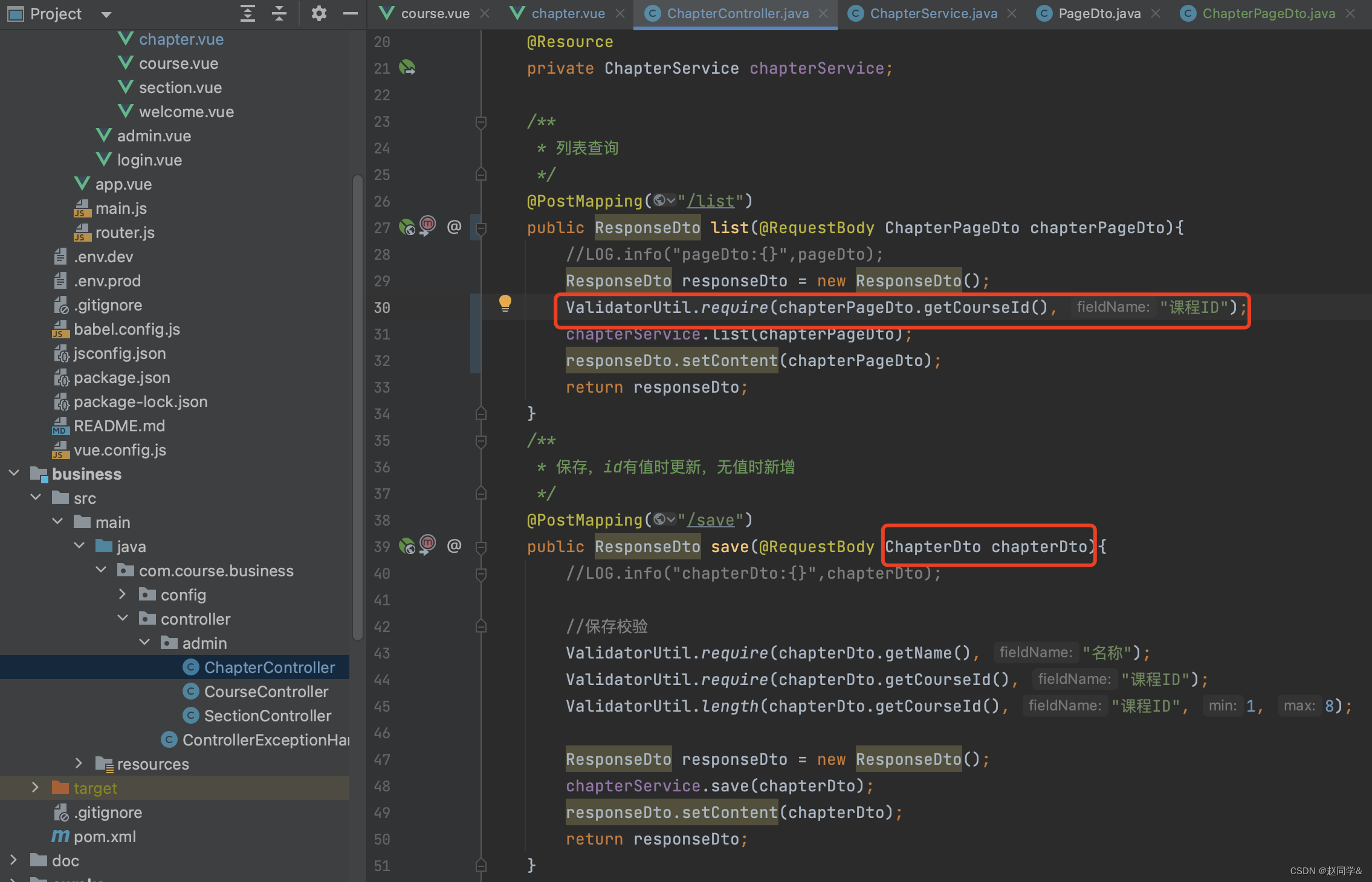
Task: Toggle fold marker at line 39 save method
Action: coord(481,547)
